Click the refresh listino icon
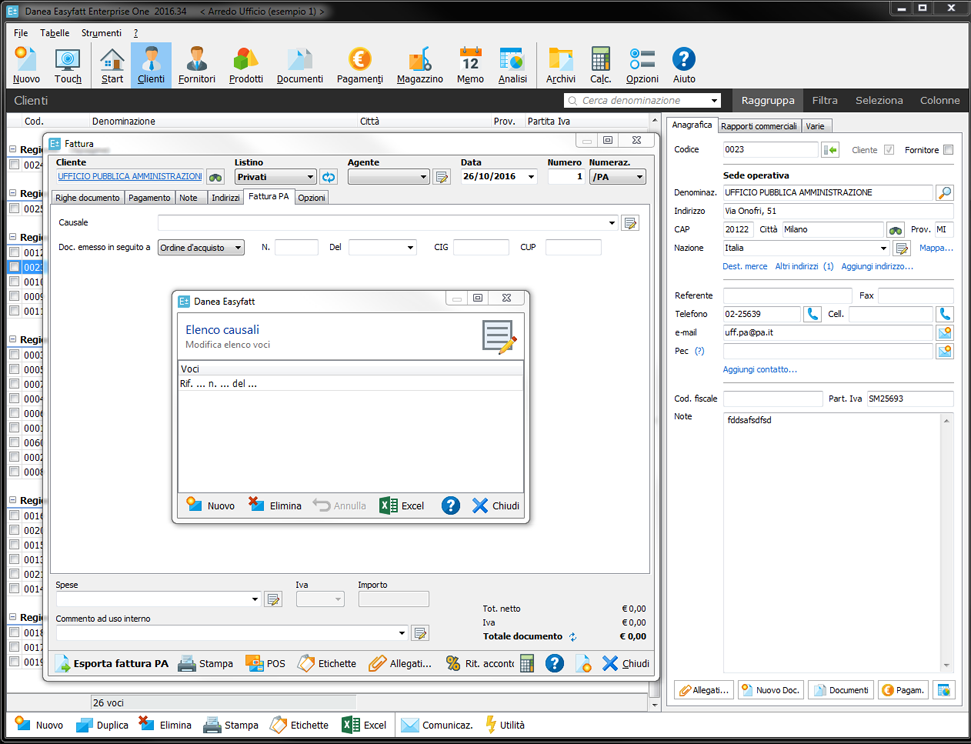The width and height of the screenshot is (971, 744). tap(328, 177)
